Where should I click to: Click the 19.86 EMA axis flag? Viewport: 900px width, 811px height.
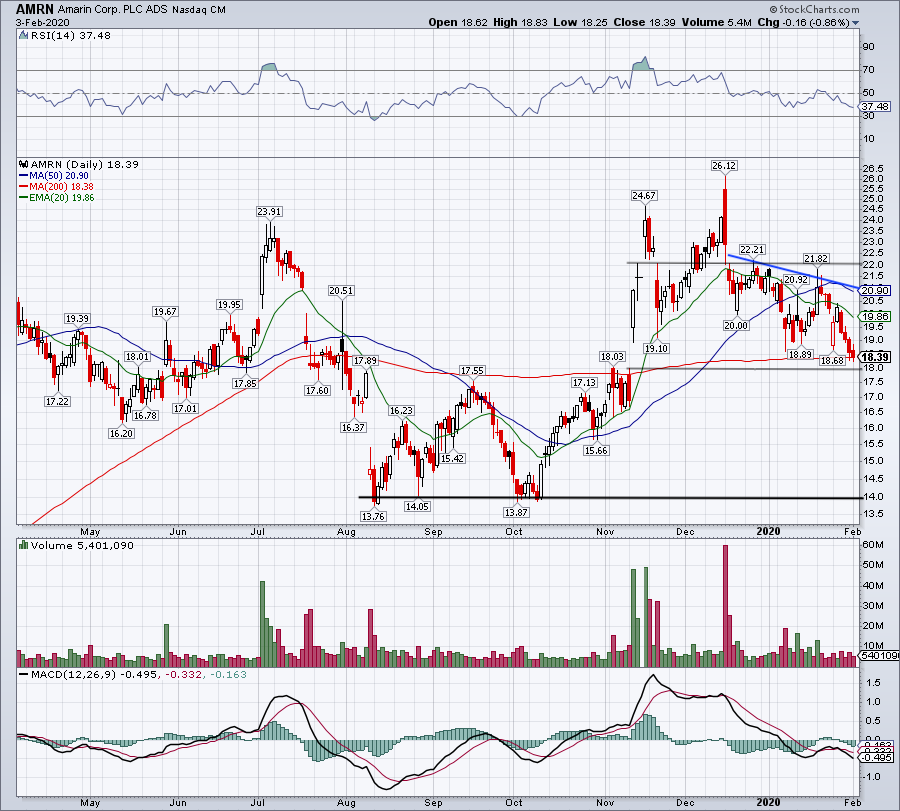click(874, 316)
